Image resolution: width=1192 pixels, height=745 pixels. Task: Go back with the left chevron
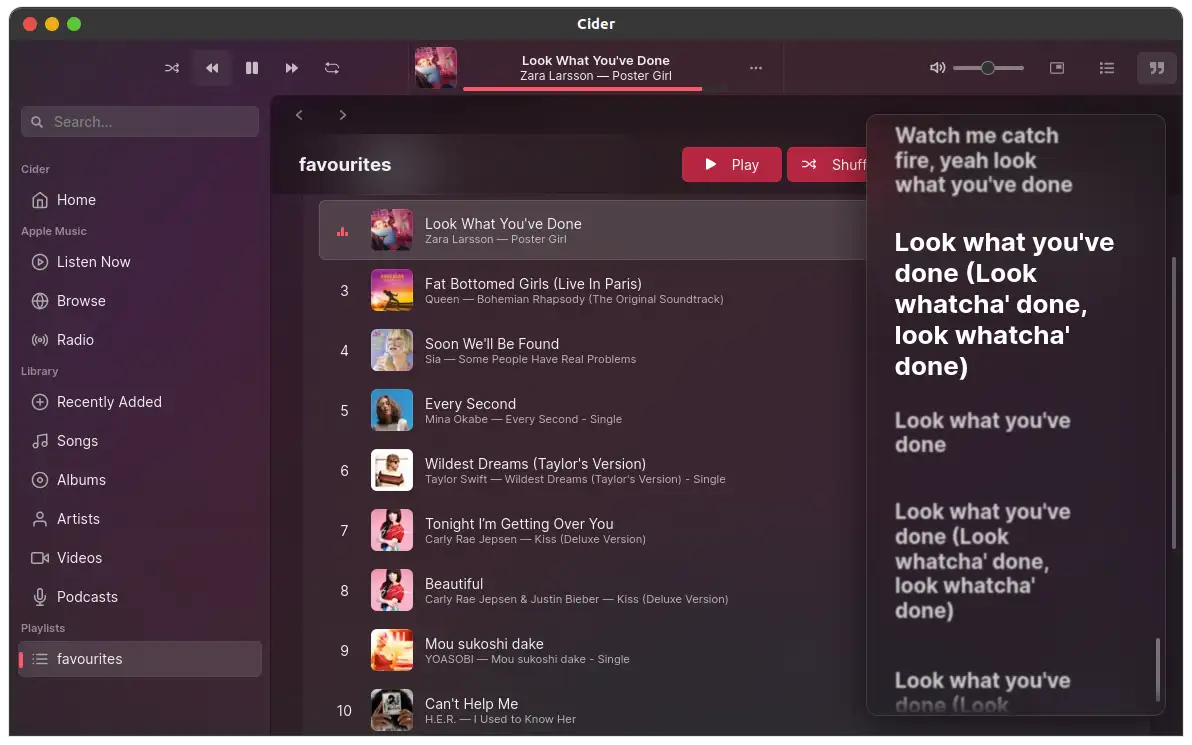(300, 115)
